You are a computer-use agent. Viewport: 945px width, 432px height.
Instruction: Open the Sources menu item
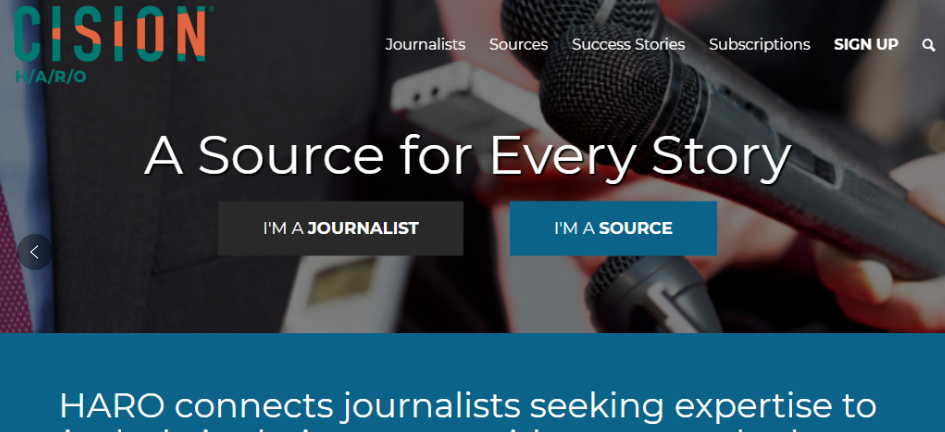click(x=518, y=45)
